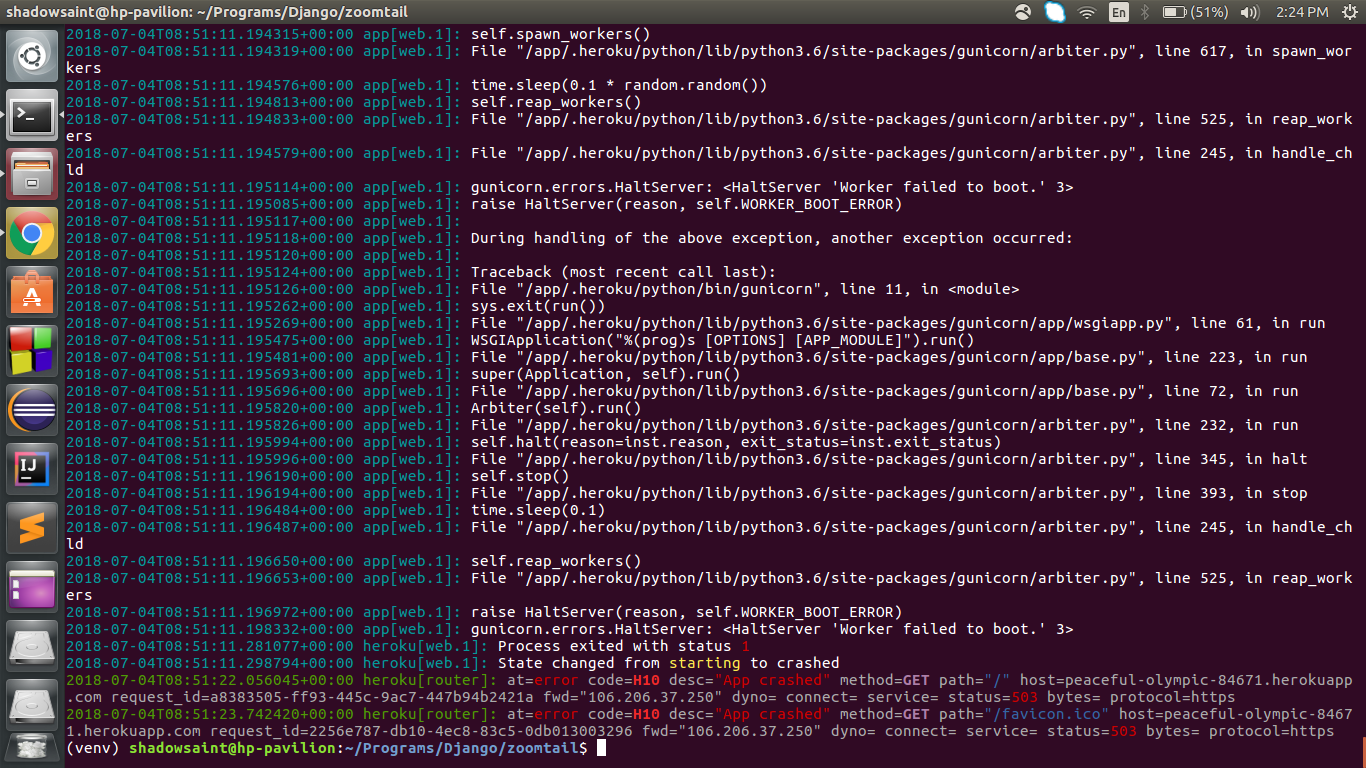Viewport: 1366px width, 768px height.
Task: Open the En keyboard layout indicator
Action: pyautogui.click(x=1119, y=12)
